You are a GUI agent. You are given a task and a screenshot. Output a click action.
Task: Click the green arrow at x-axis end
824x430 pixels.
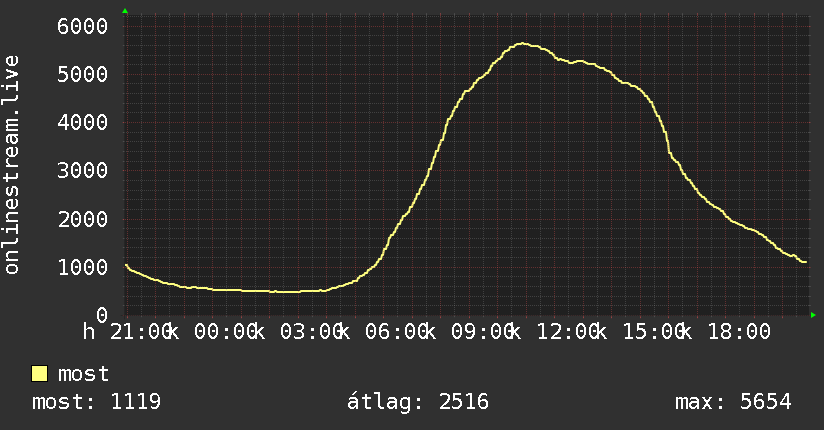[x=813, y=315]
